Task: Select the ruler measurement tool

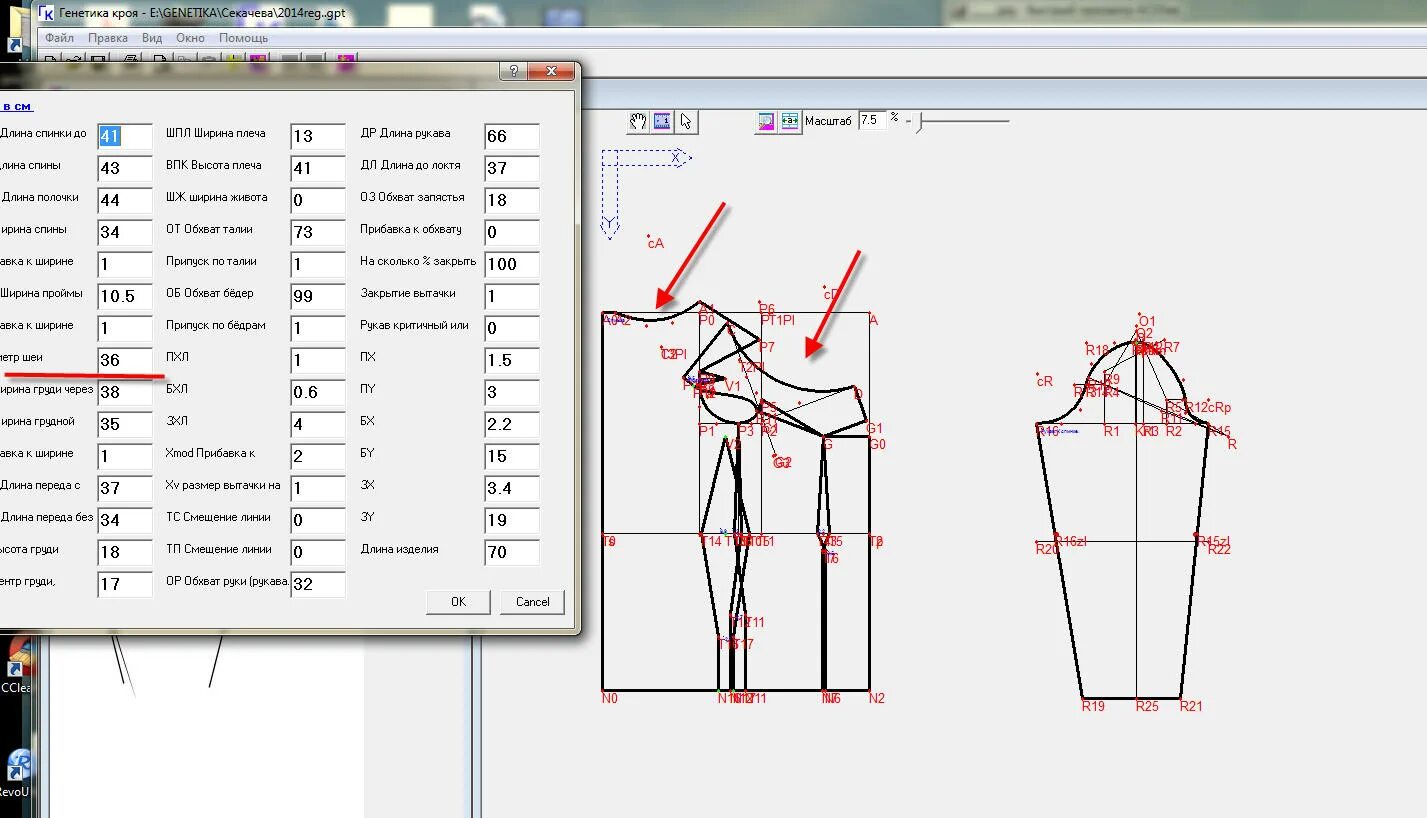Action: coord(662,121)
